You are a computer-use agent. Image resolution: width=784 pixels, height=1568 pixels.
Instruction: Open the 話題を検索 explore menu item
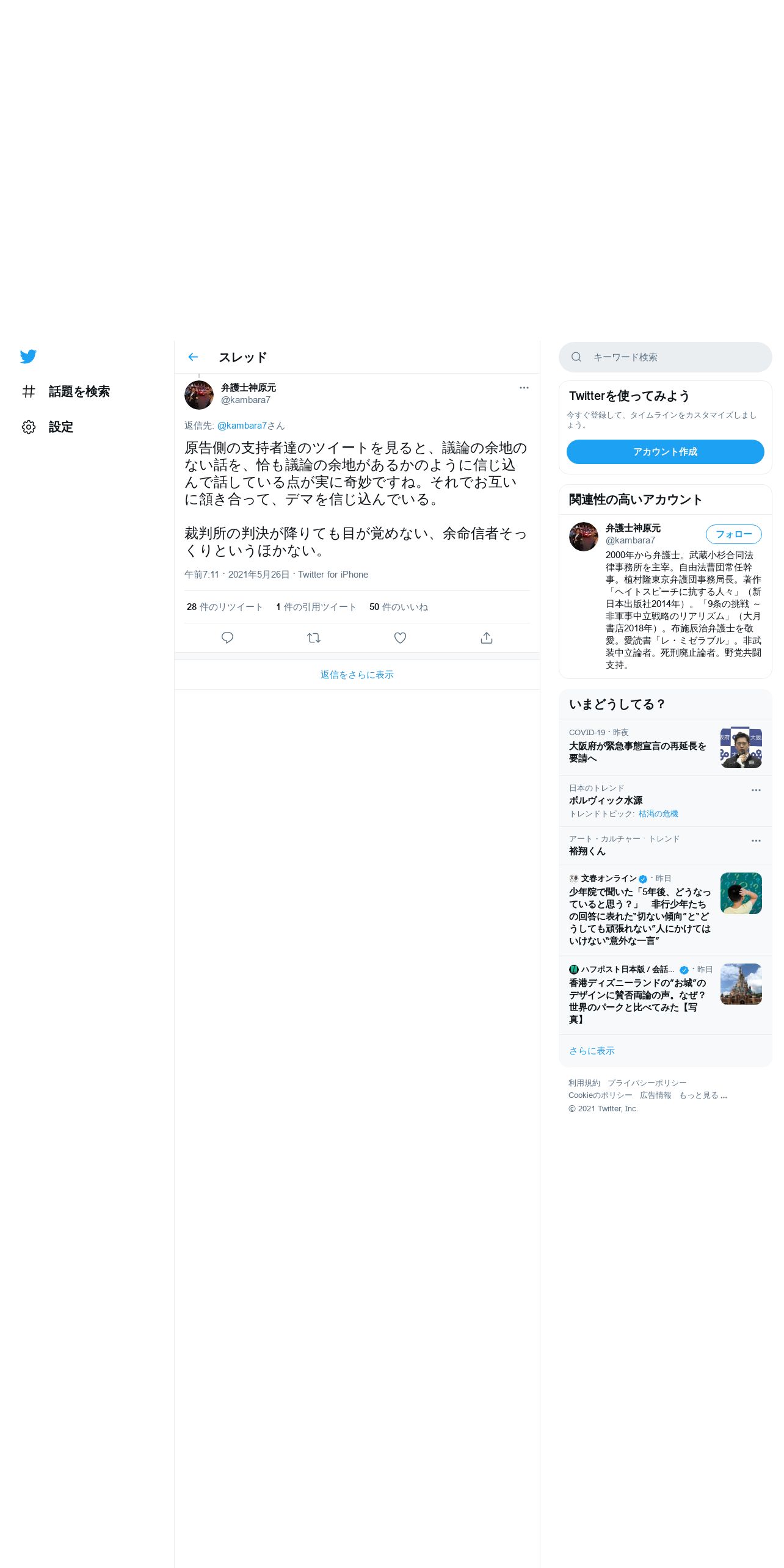[x=66, y=391]
